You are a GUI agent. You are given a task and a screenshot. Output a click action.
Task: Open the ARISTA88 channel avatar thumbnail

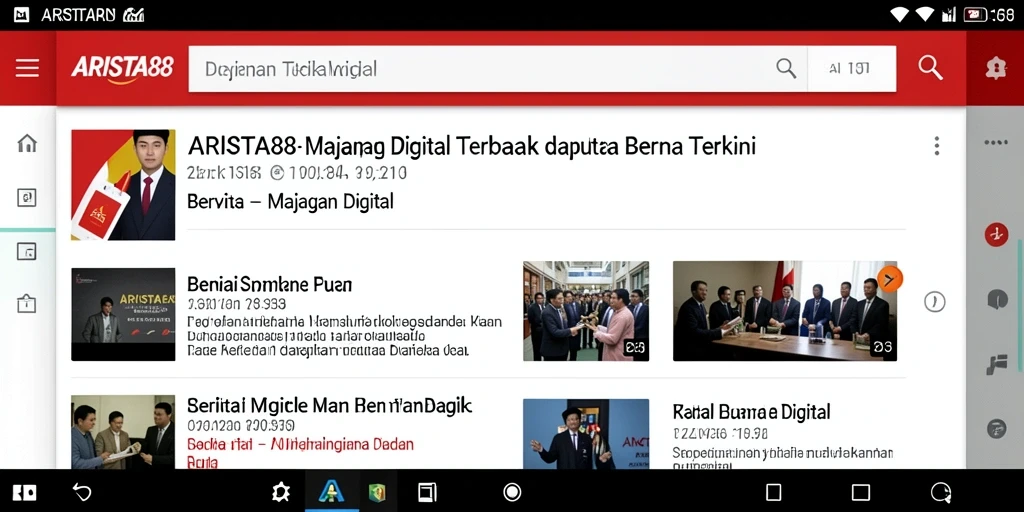[123, 185]
